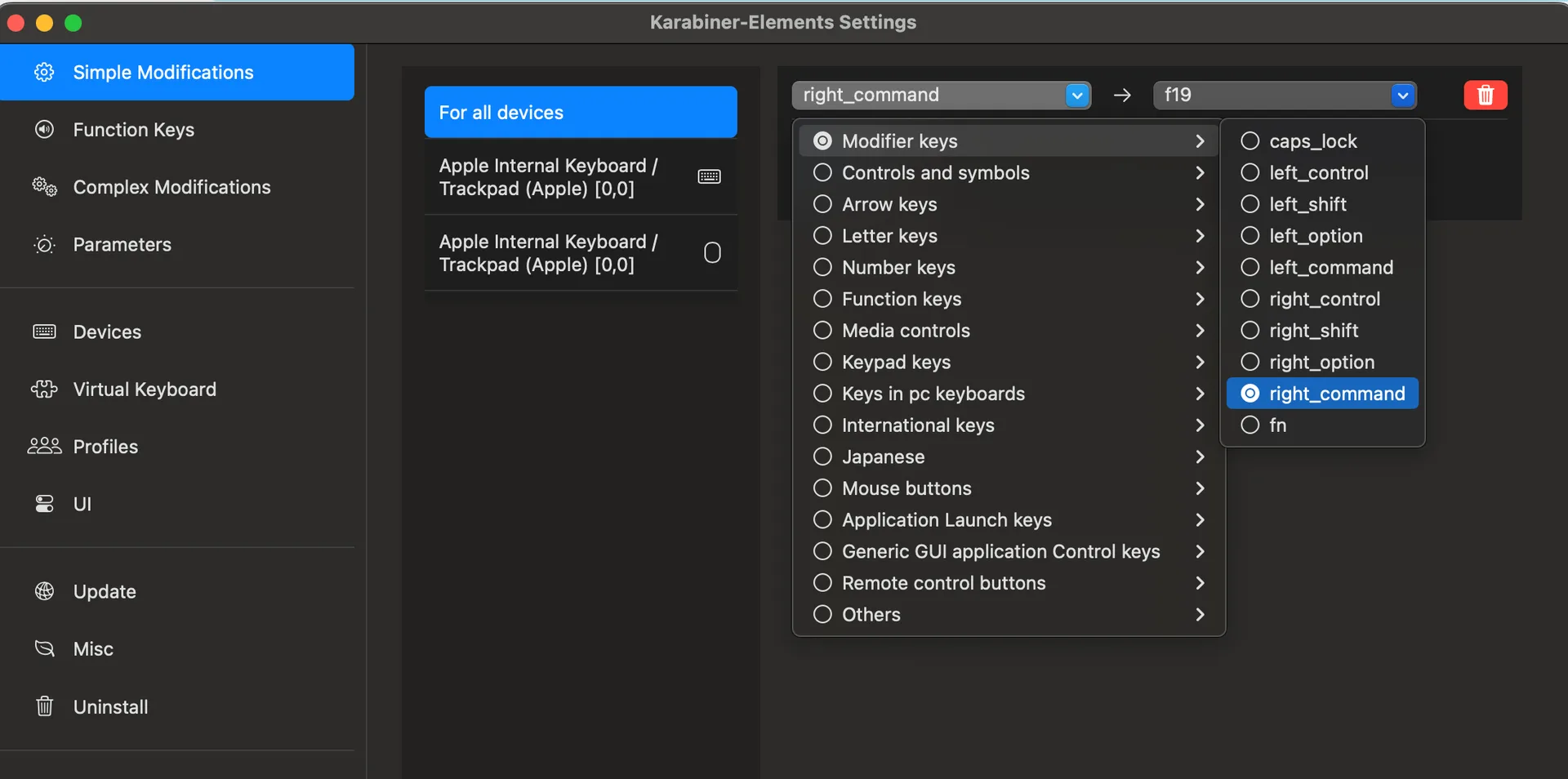Image resolution: width=1568 pixels, height=779 pixels.
Task: Click the Parameters sidebar icon
Action: tap(44, 244)
